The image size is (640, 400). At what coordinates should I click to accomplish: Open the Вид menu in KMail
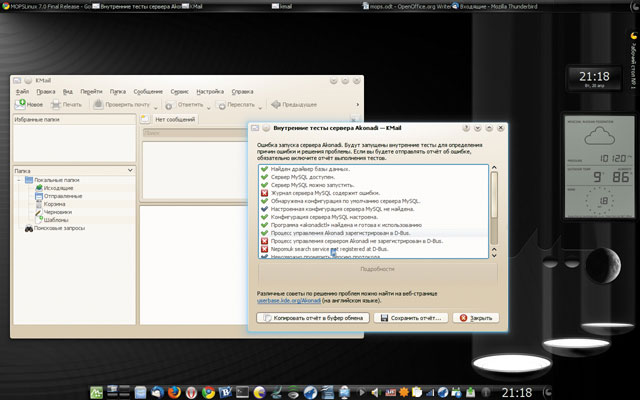(67, 91)
